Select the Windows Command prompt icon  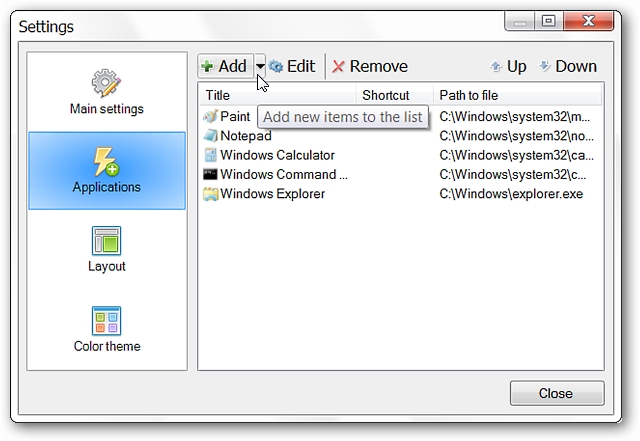pyautogui.click(x=210, y=174)
